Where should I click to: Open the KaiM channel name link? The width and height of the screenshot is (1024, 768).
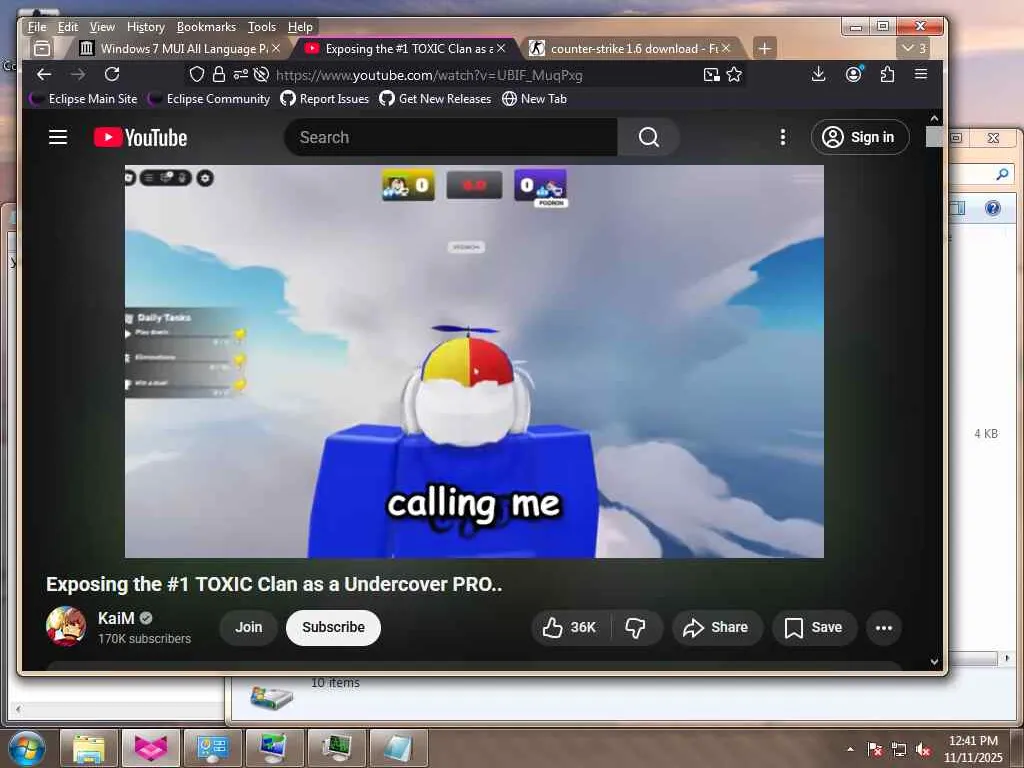pos(116,618)
